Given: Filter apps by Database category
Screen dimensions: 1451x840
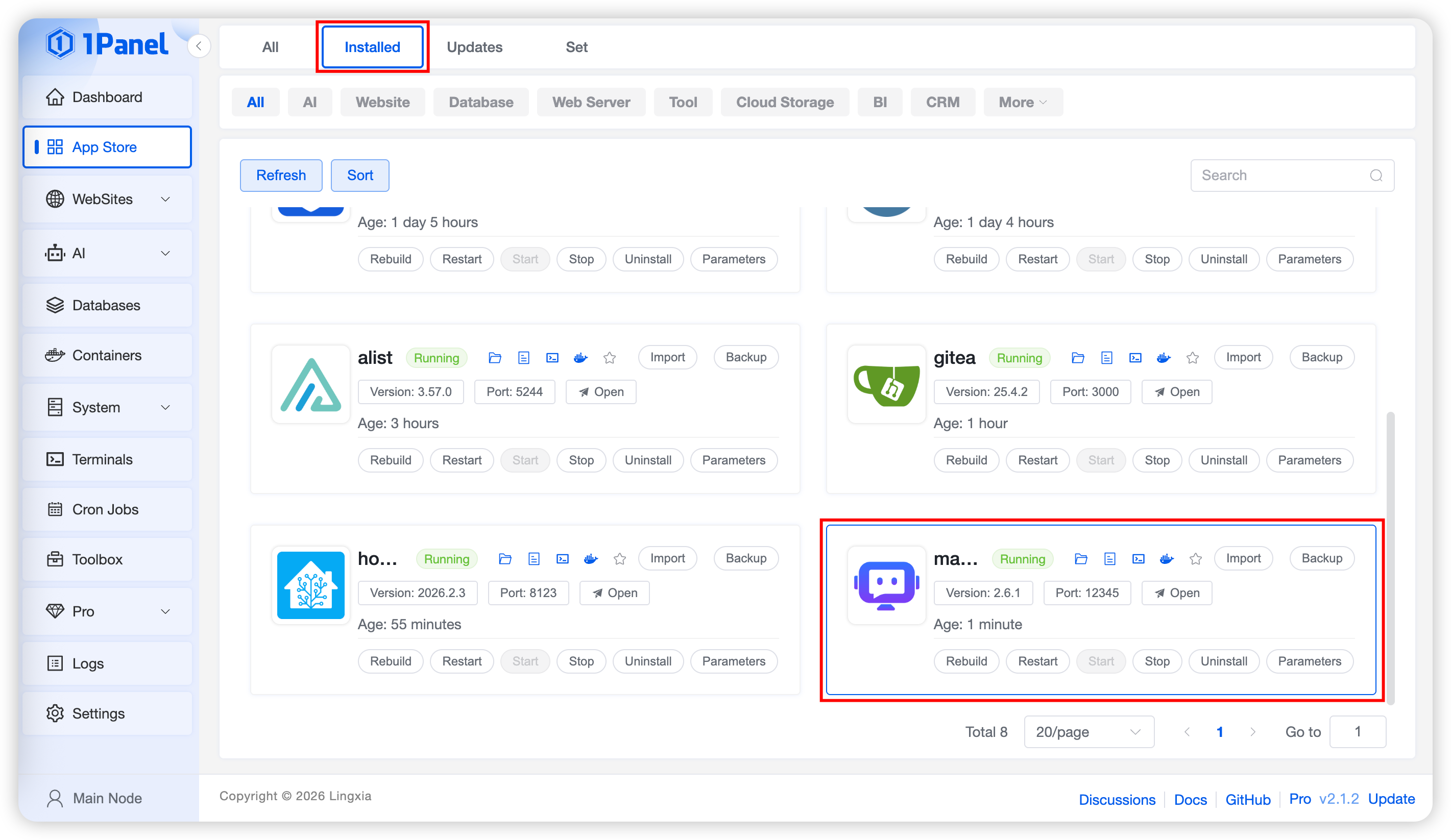Looking at the screenshot, I should pyautogui.click(x=481, y=103).
